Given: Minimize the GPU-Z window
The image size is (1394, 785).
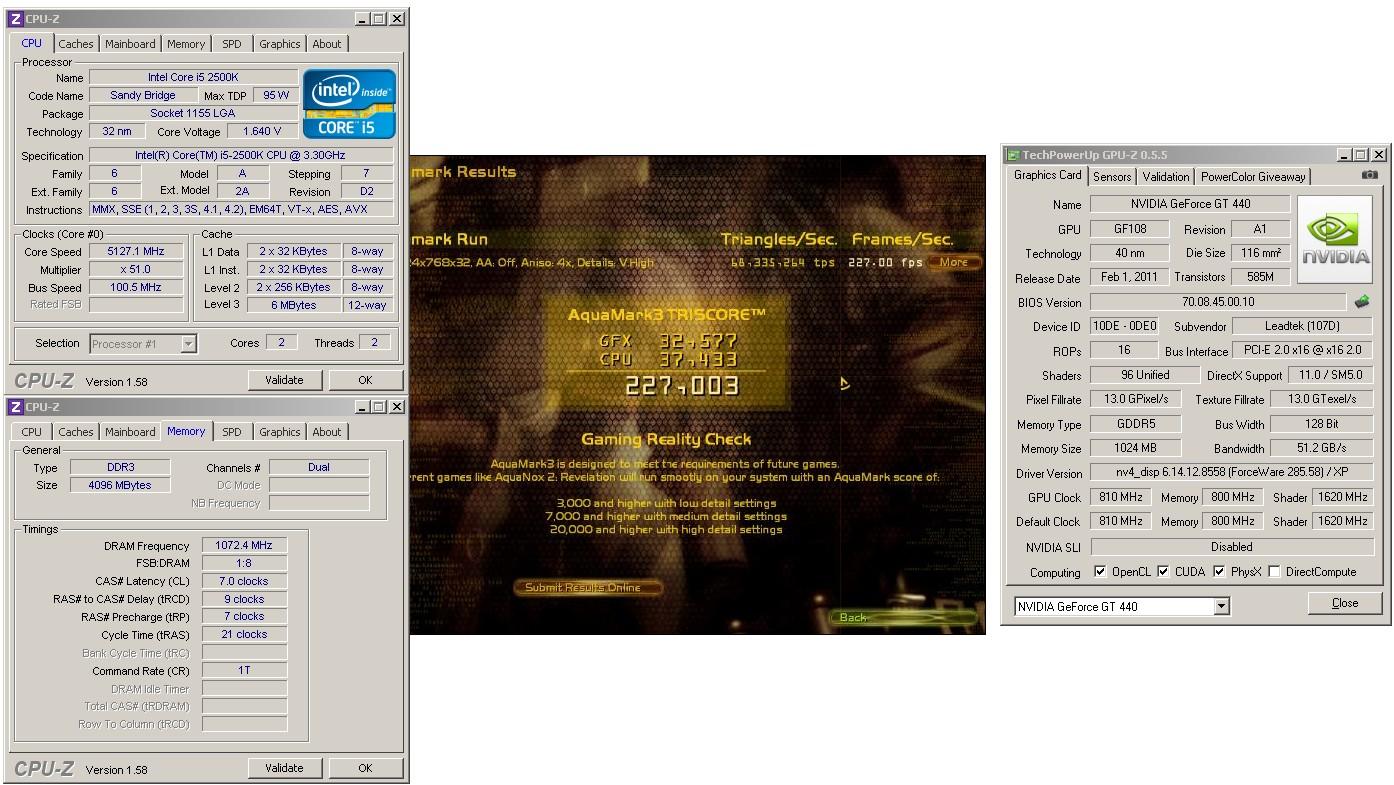Looking at the screenshot, I should (x=1345, y=155).
